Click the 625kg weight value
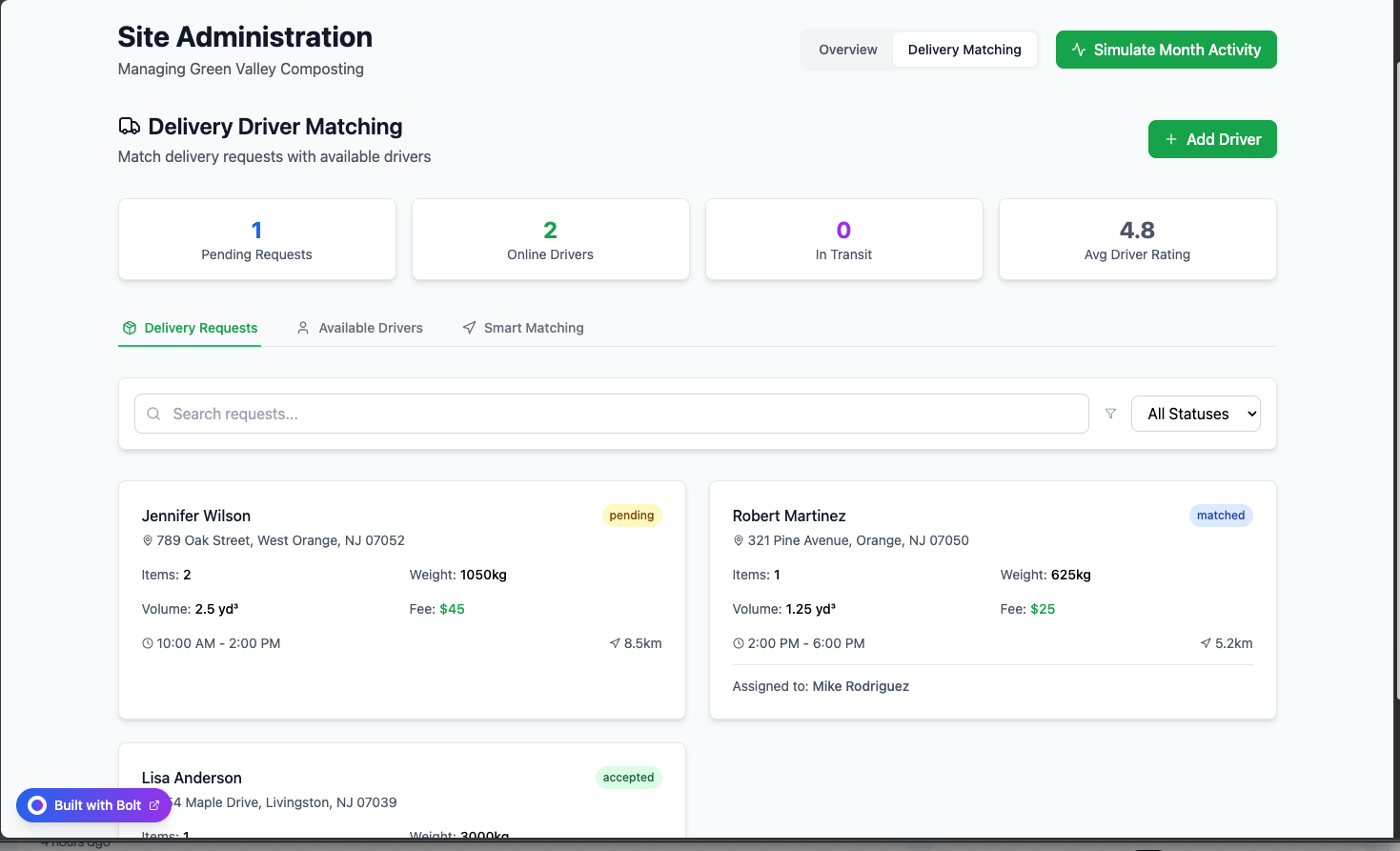Image resolution: width=1400 pixels, height=851 pixels. [1071, 575]
